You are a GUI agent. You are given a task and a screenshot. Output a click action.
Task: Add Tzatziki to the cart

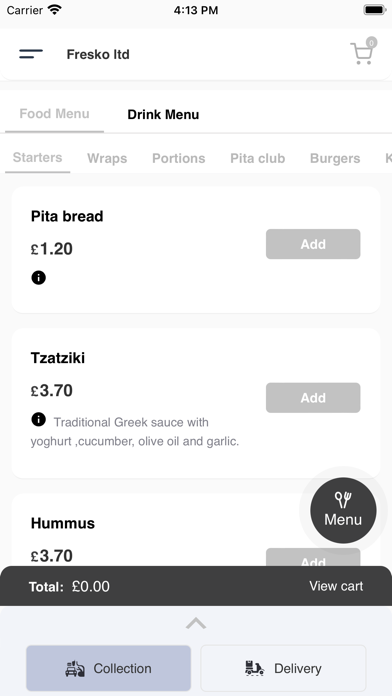tap(313, 398)
